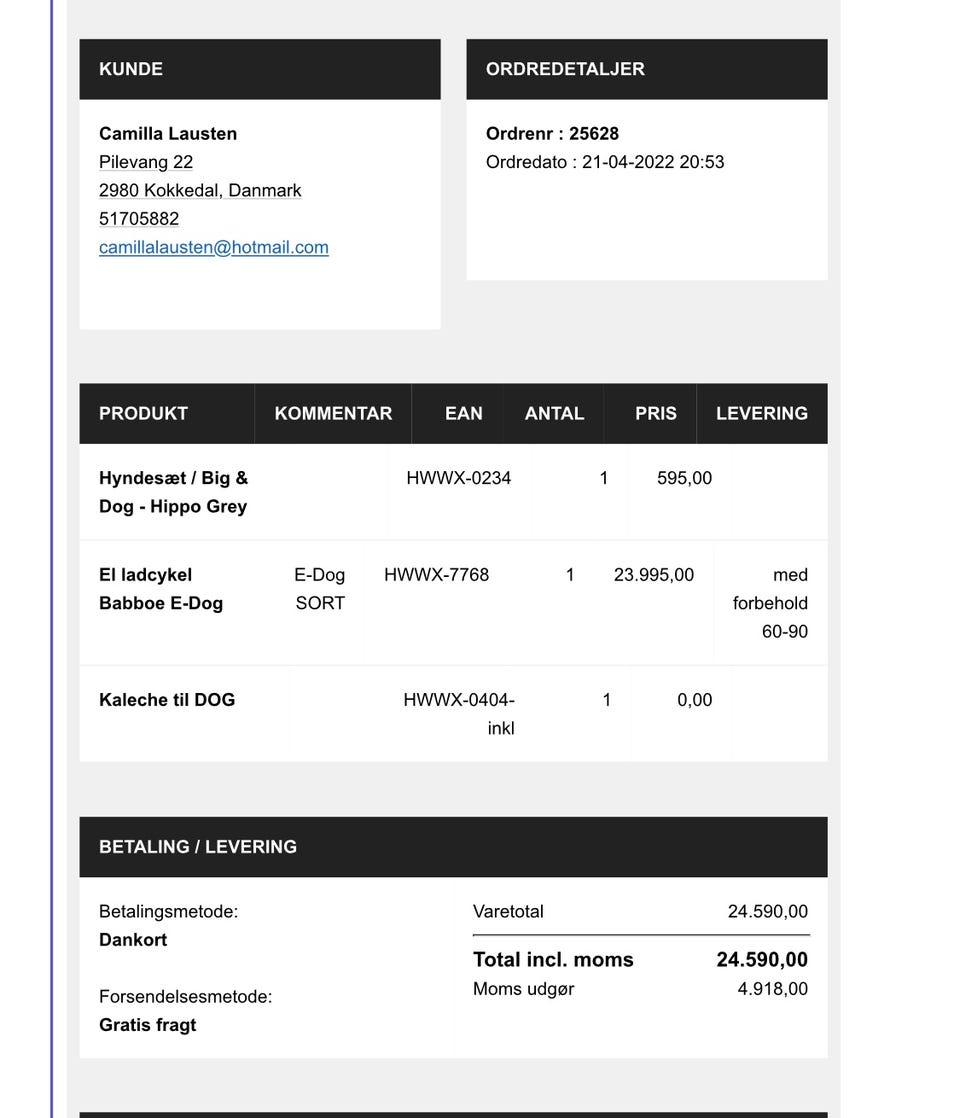This screenshot has height=1118, width=960.
Task: Click the 2980 Kokkedal, Danmark address line
Action: [200, 190]
